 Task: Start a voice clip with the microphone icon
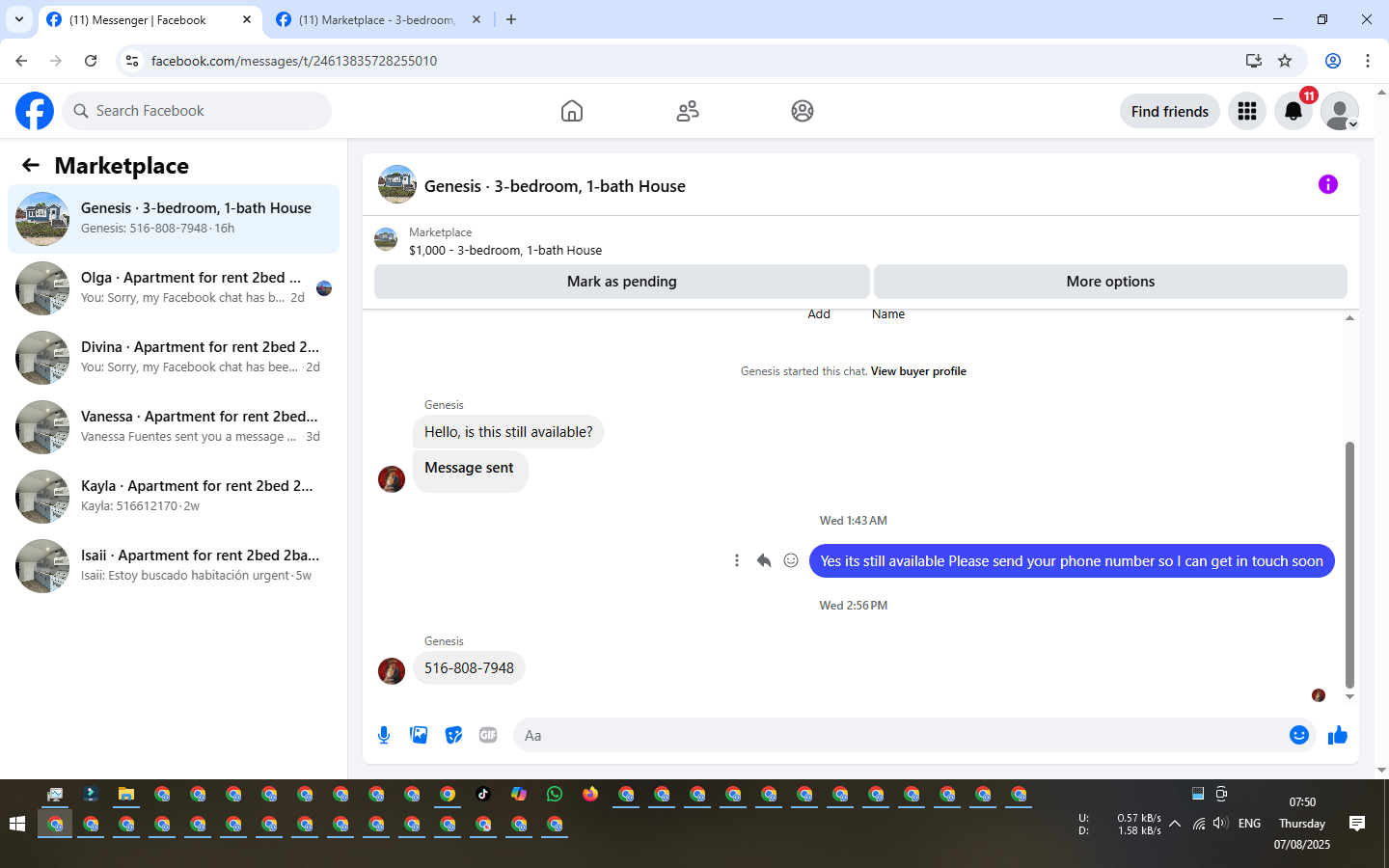click(x=384, y=735)
